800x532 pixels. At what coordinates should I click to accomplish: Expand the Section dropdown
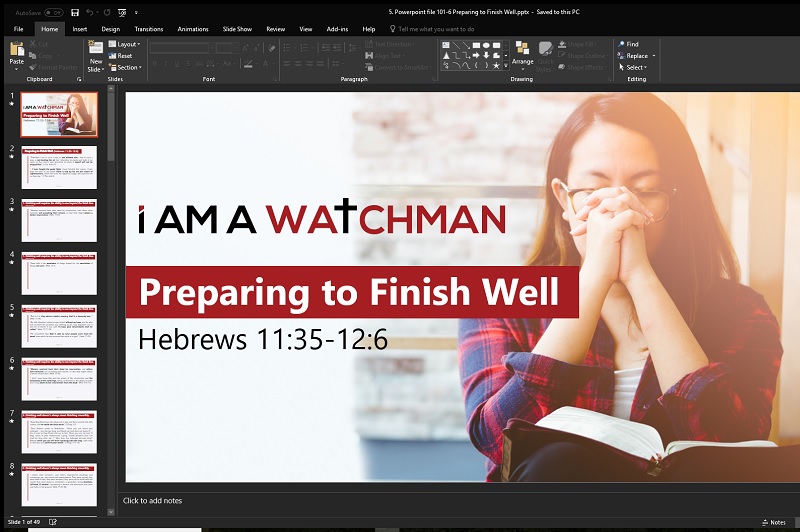127,67
